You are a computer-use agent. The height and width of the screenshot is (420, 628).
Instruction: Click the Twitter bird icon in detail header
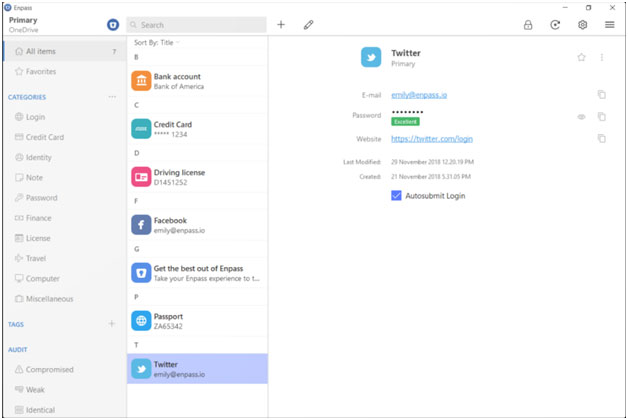[x=371, y=57]
